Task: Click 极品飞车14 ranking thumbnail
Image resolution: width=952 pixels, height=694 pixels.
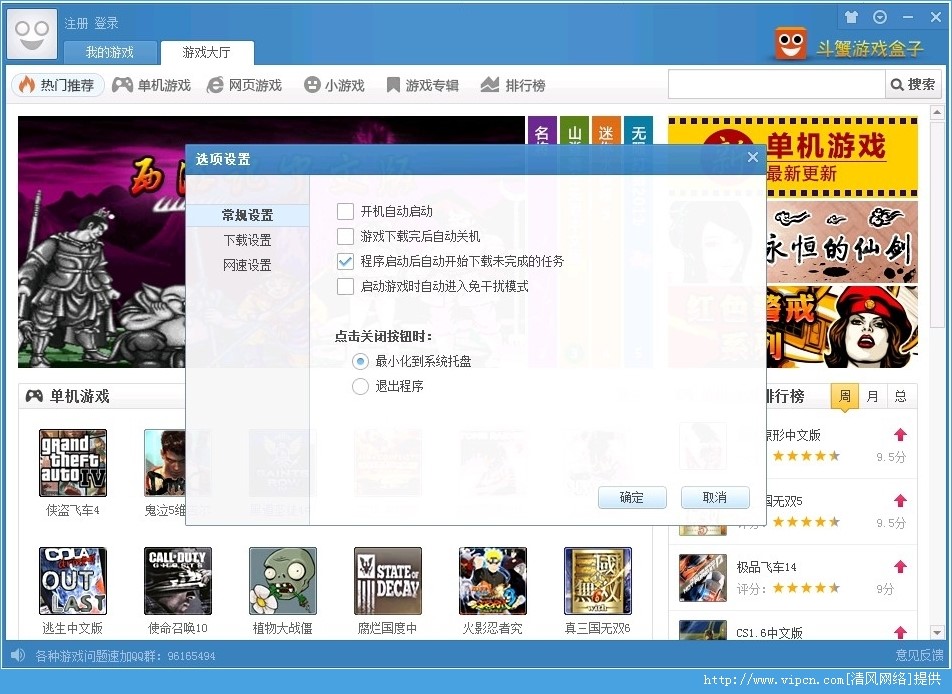Action: pos(702,577)
